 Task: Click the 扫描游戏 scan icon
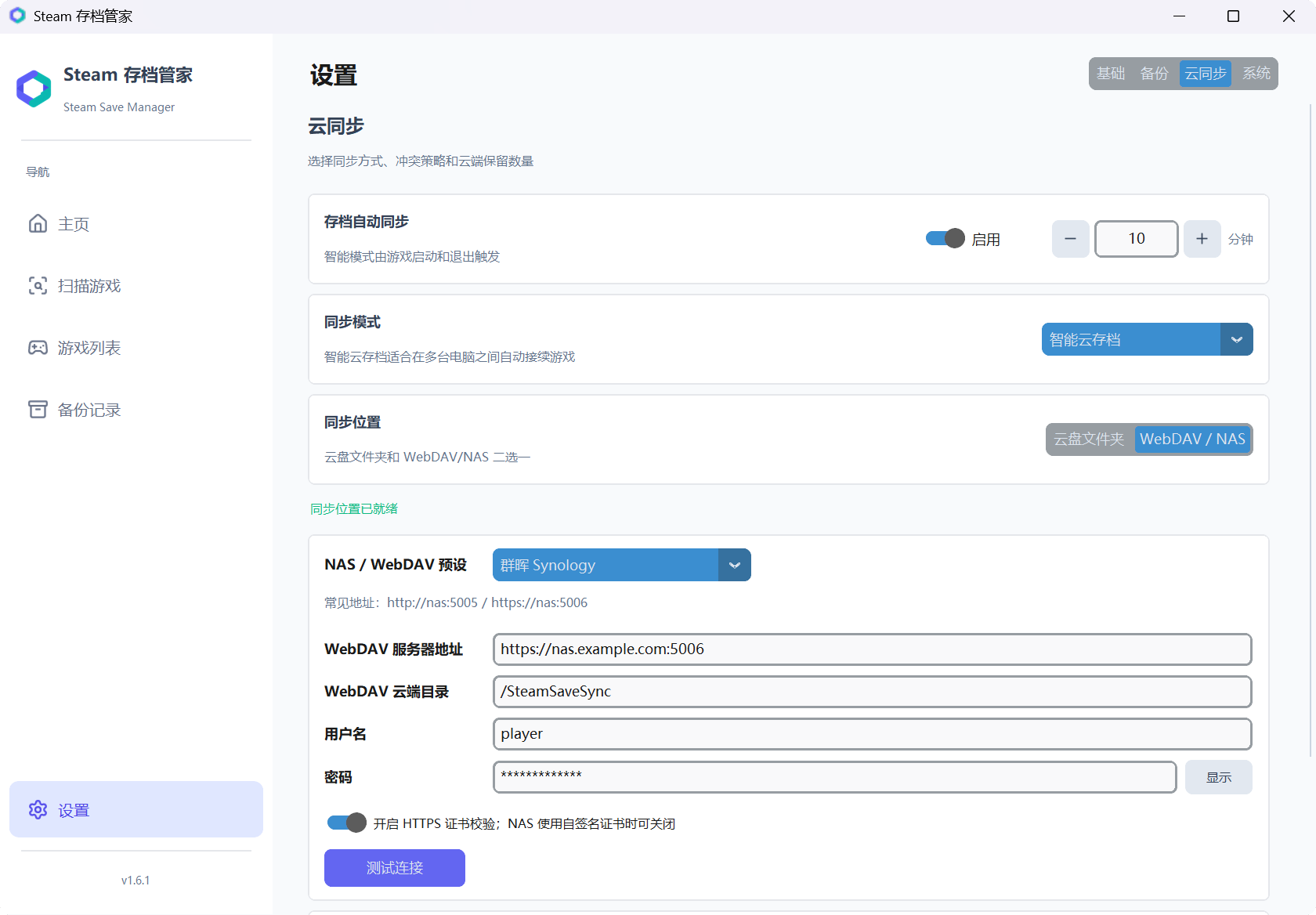[x=38, y=285]
